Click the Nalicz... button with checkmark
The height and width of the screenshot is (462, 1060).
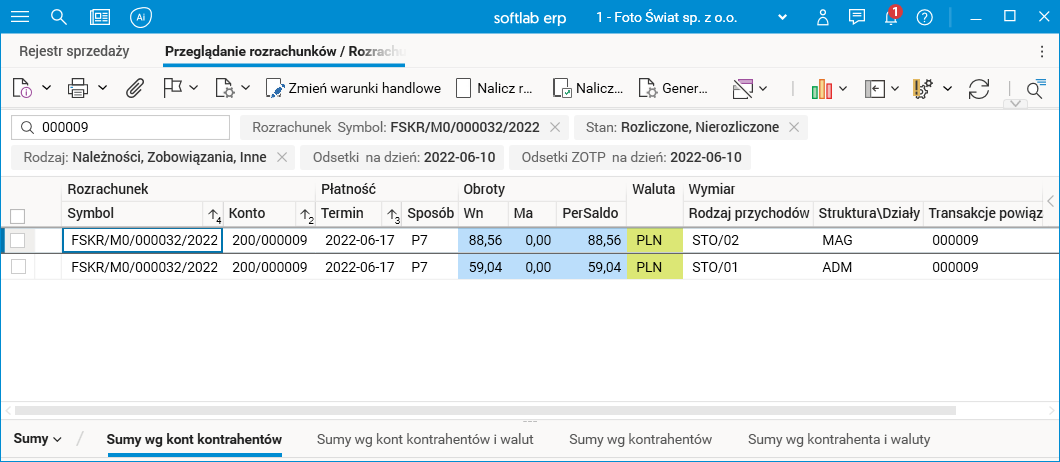[588, 88]
